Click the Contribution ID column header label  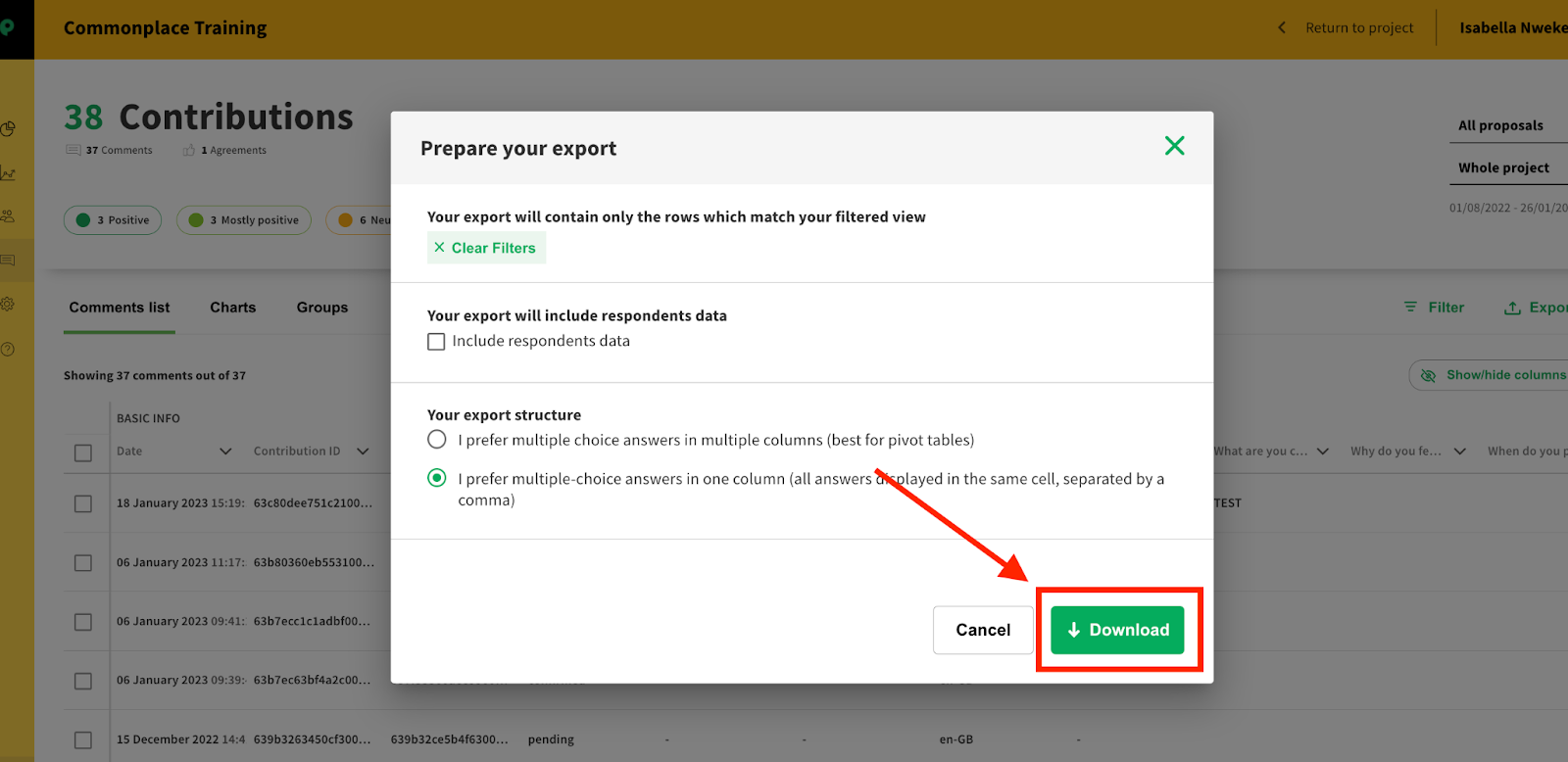pos(297,452)
